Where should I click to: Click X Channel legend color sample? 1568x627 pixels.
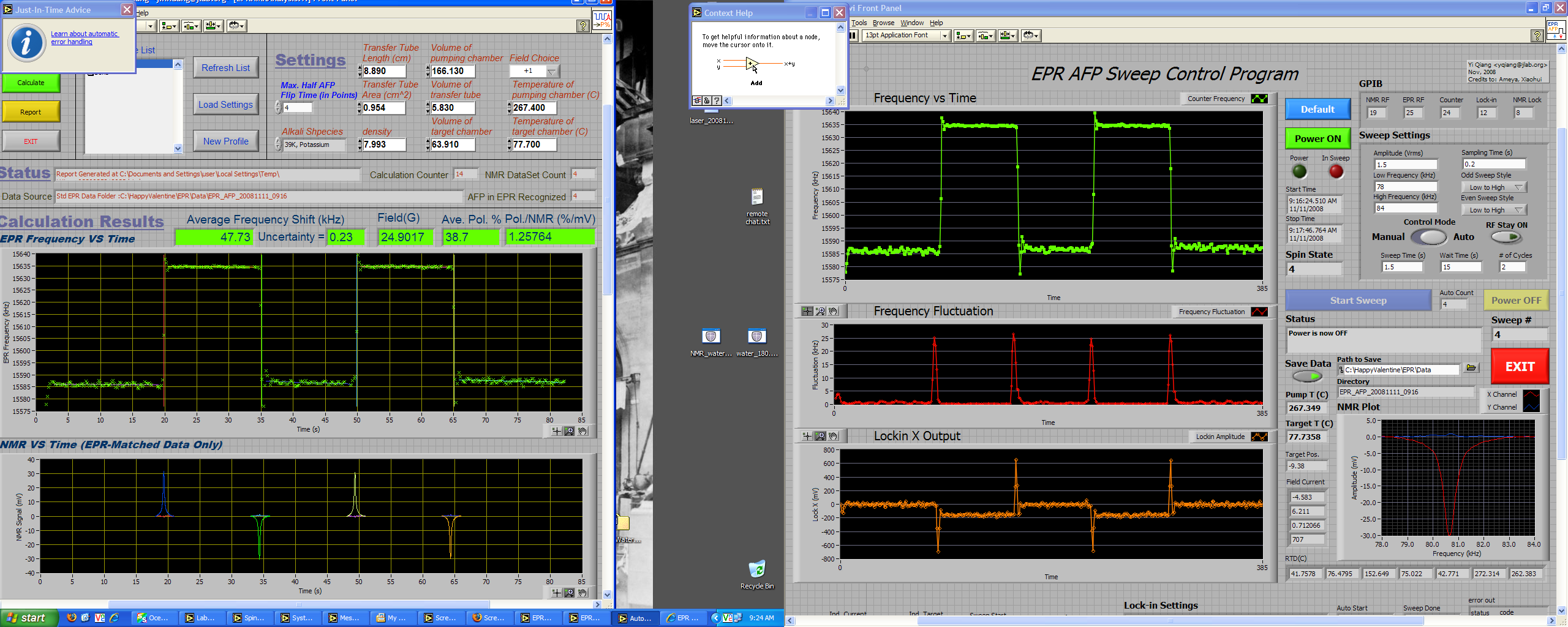click(1531, 394)
